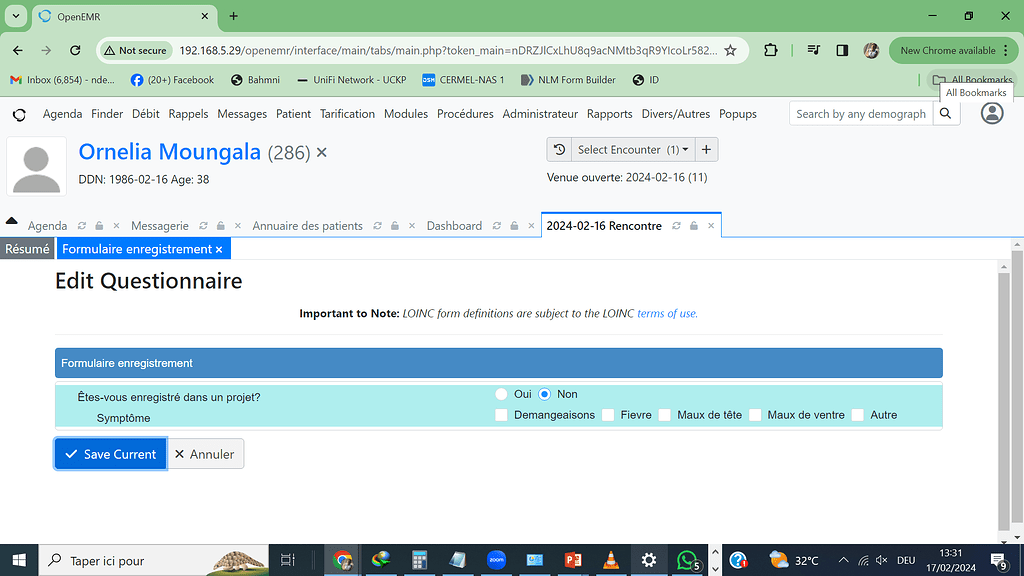The width and height of the screenshot is (1024, 576).
Task: Check the Demangeaisons symptom checkbox
Action: (501, 415)
